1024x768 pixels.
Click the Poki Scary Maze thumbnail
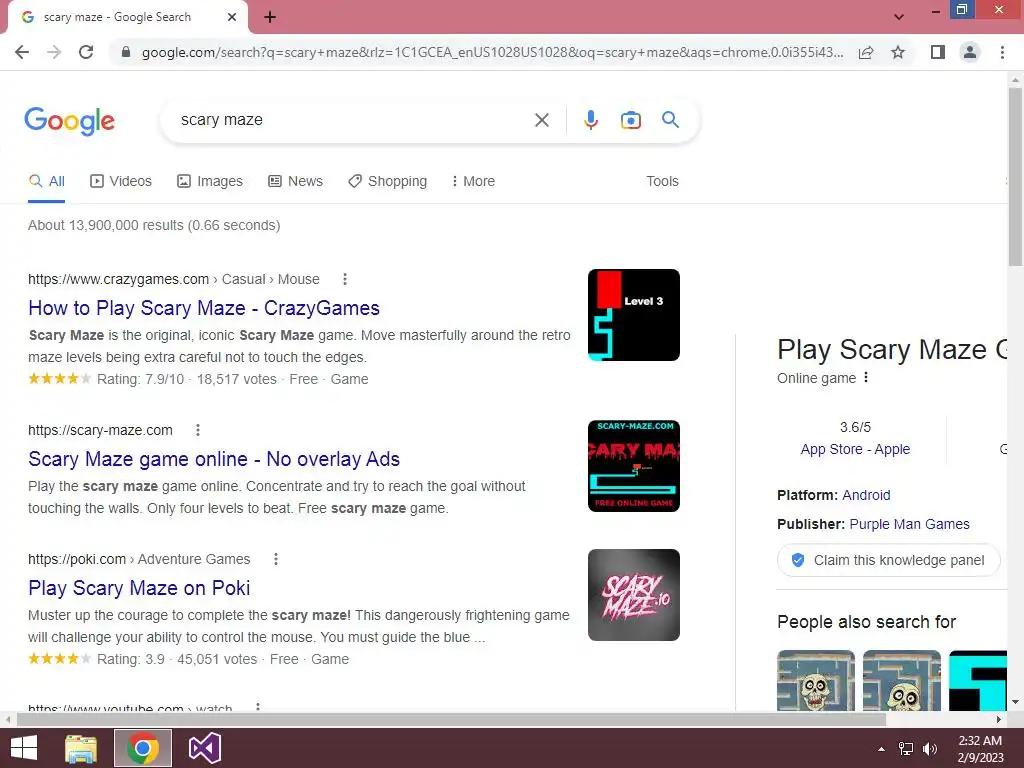[x=633, y=595]
